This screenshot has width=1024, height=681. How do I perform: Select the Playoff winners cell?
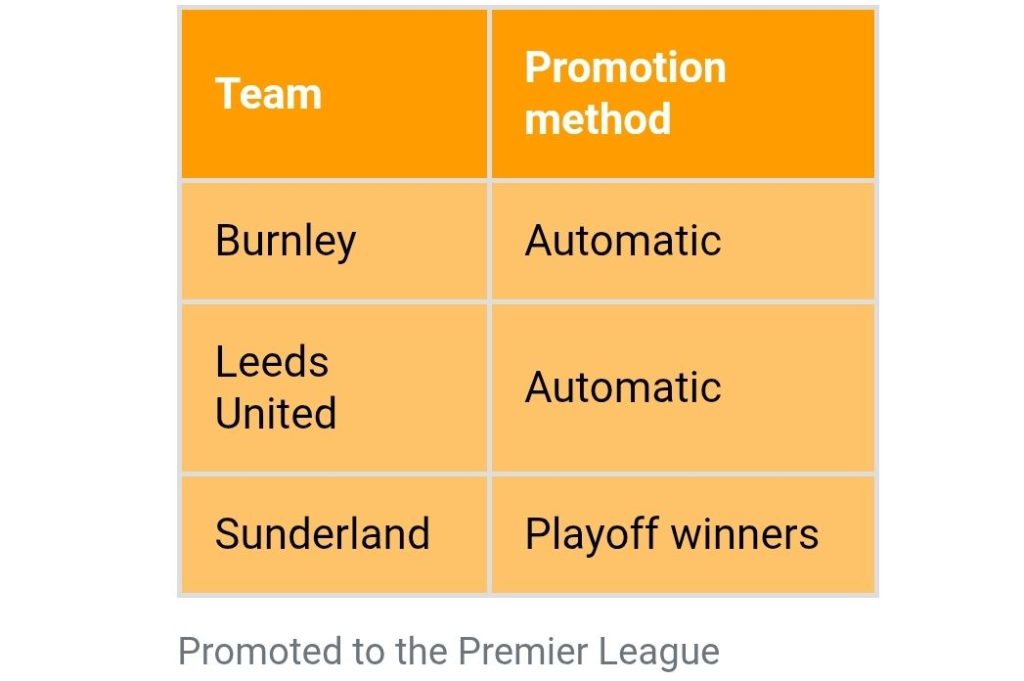(x=682, y=534)
